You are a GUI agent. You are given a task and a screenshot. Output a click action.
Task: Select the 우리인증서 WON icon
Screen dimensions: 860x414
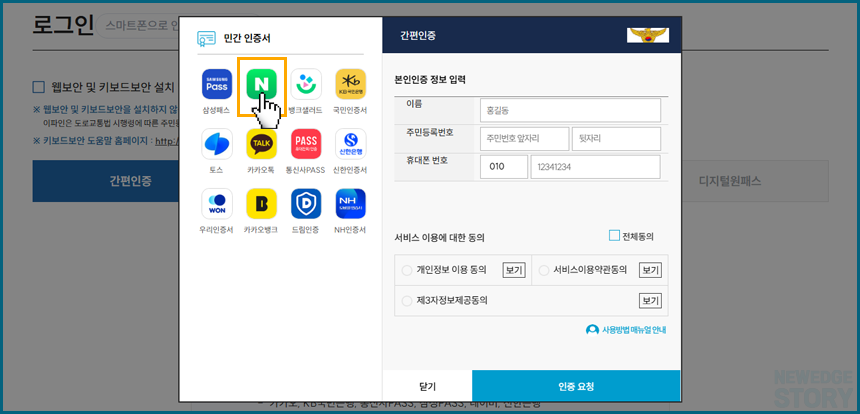pyautogui.click(x=217, y=203)
